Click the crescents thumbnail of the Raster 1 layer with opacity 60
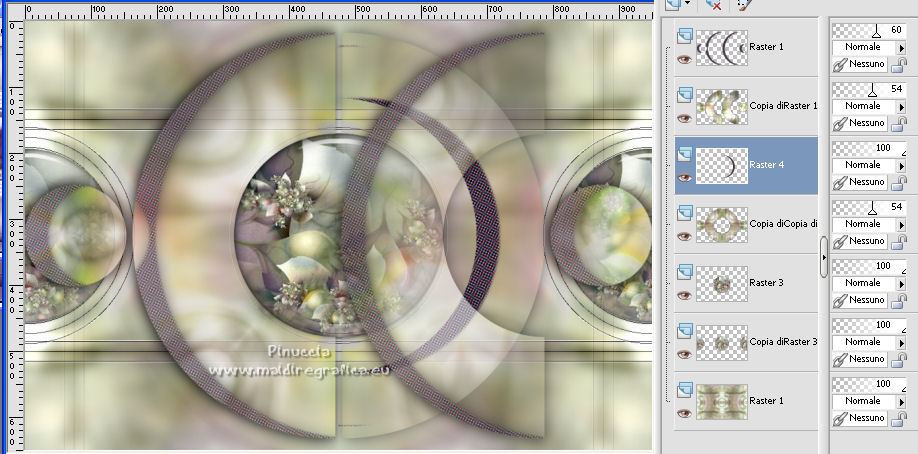918x454 pixels. pyautogui.click(x=722, y=47)
